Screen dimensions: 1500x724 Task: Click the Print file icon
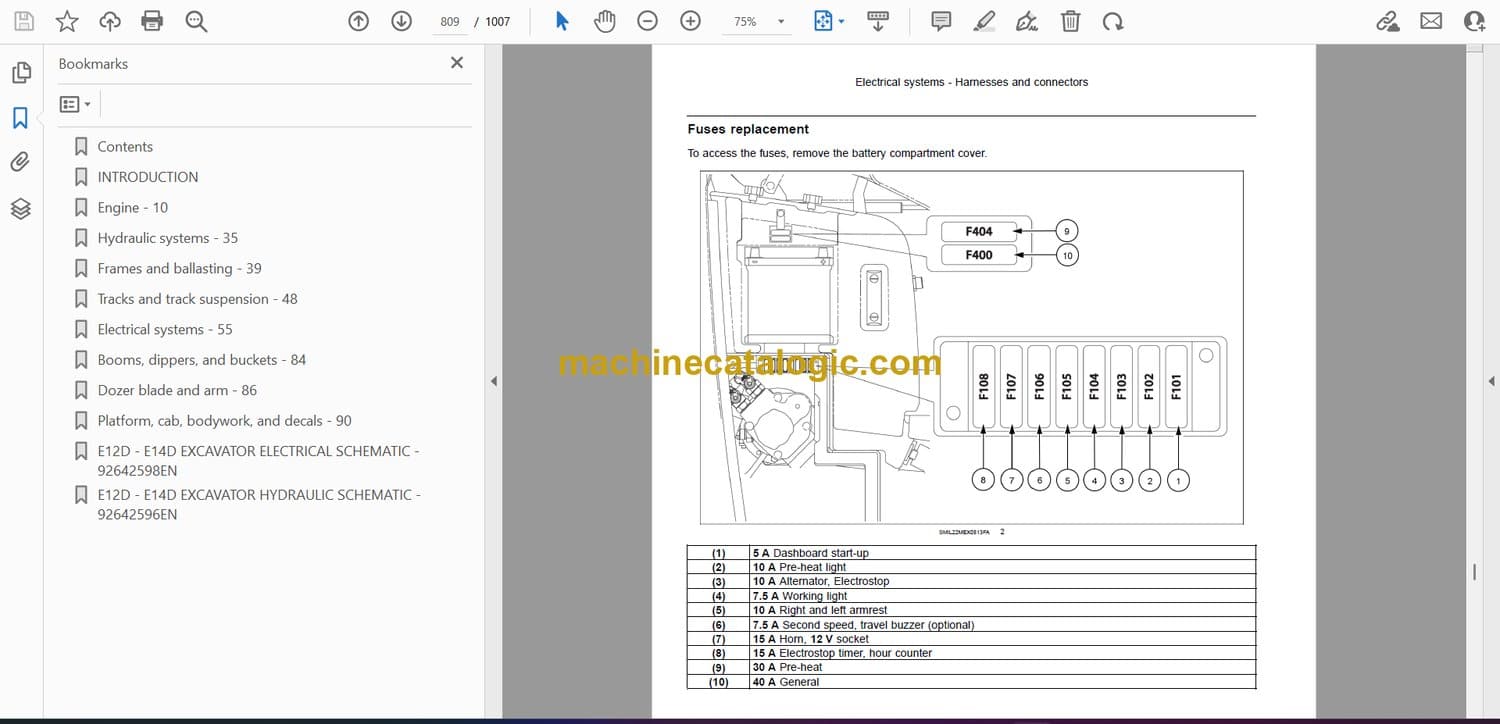[x=152, y=21]
